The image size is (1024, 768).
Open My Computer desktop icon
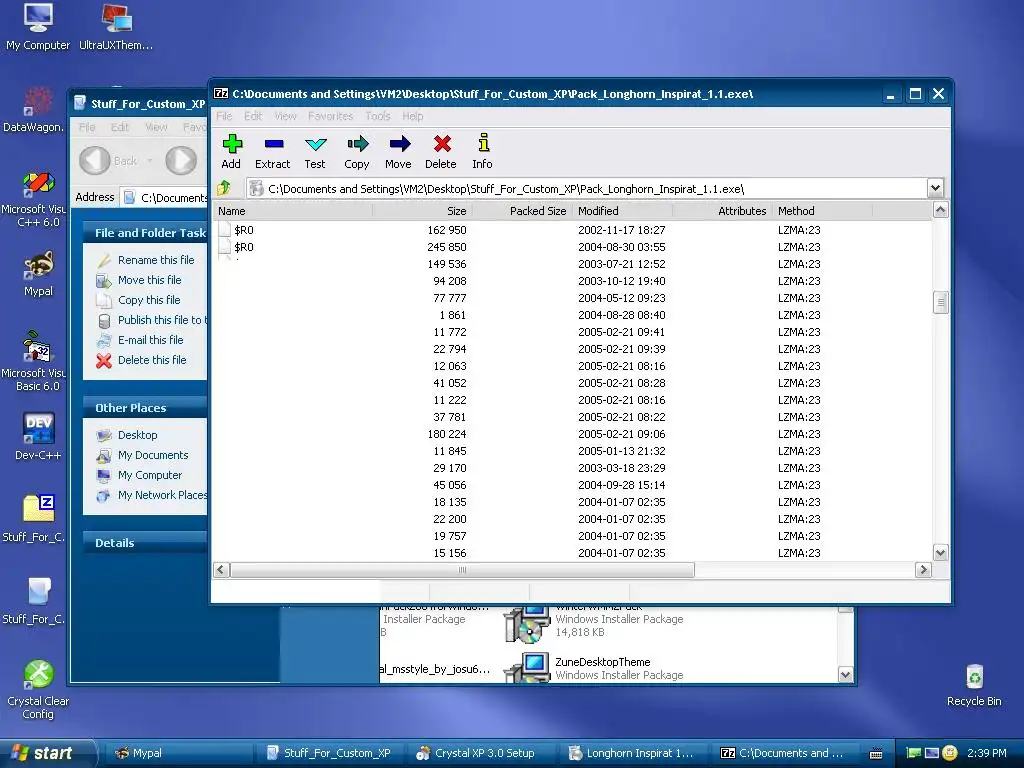[38, 27]
